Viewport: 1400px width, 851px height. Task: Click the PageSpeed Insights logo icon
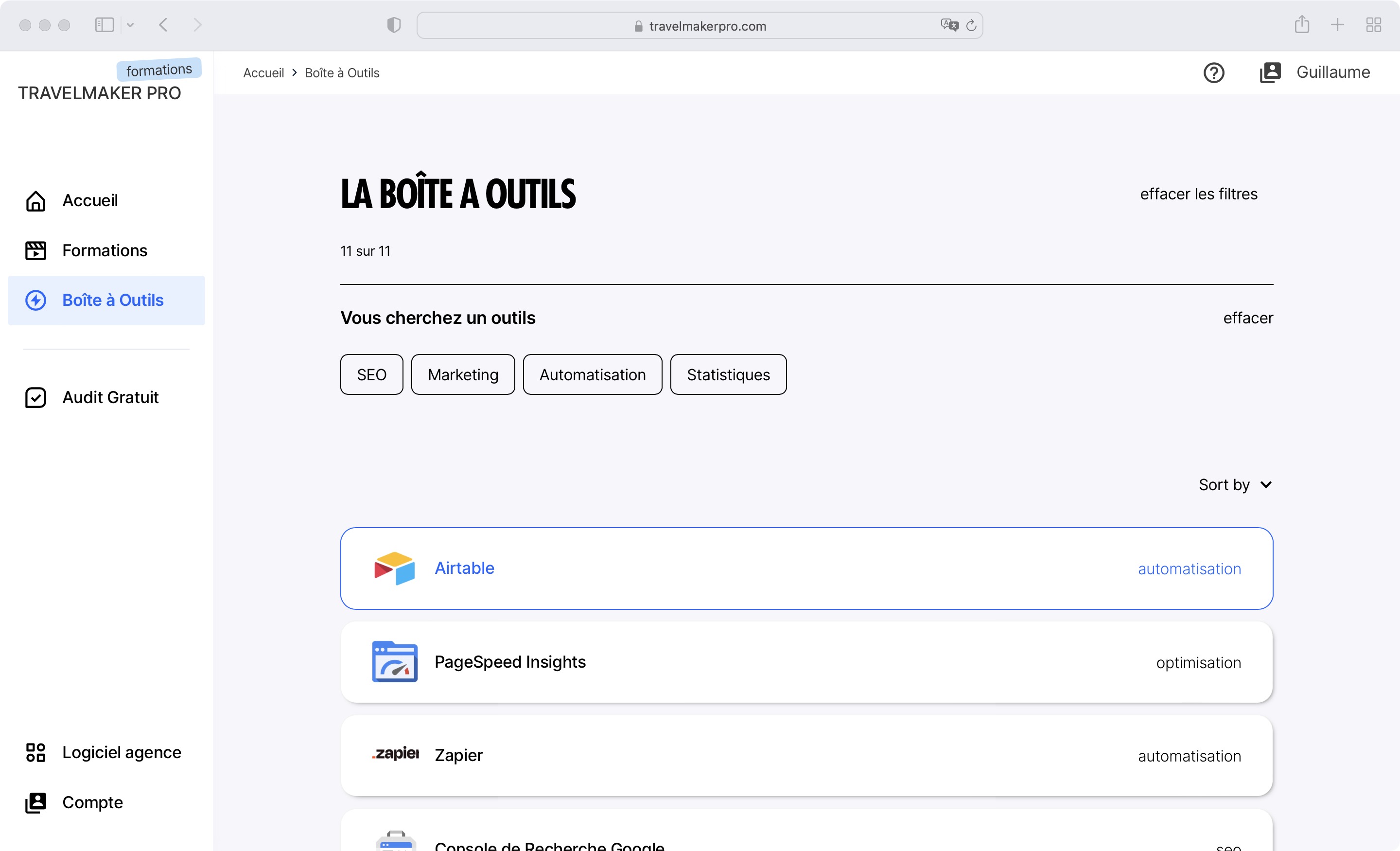pos(395,662)
